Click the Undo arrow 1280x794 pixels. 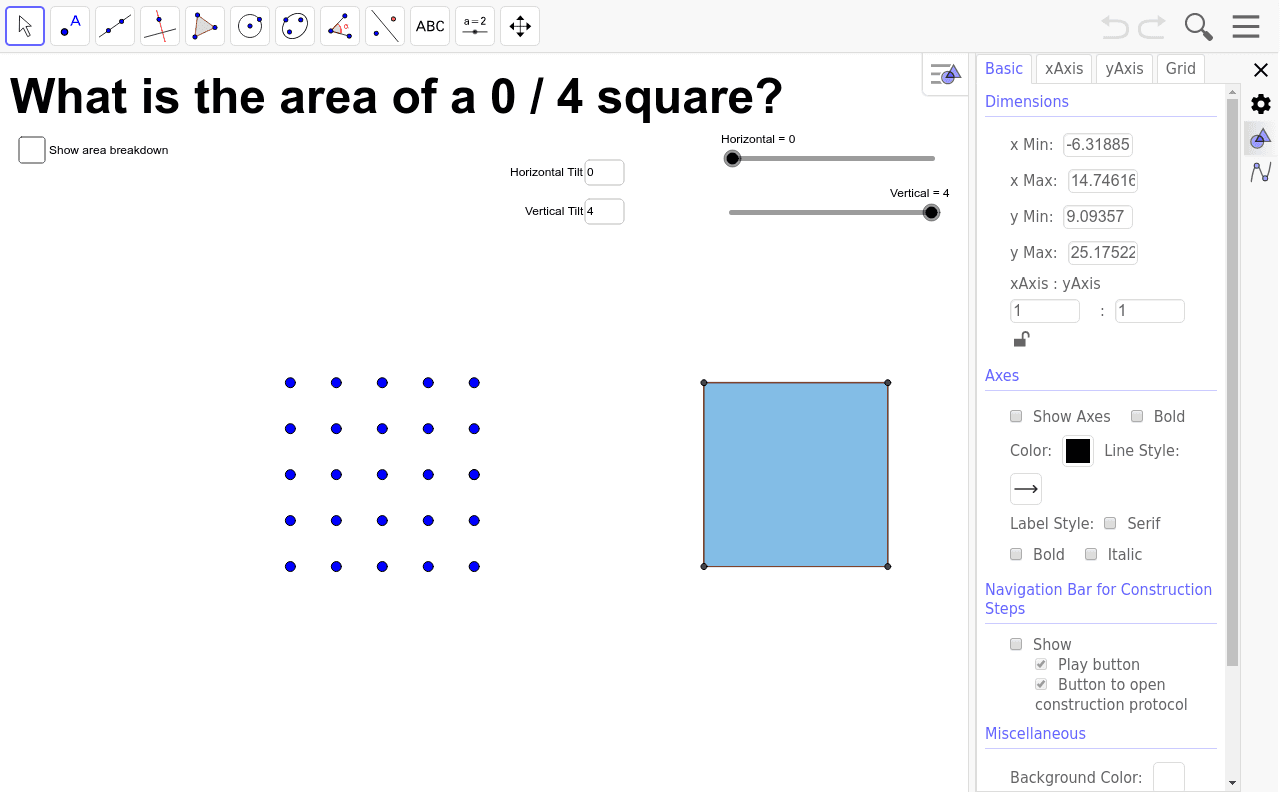[1114, 27]
